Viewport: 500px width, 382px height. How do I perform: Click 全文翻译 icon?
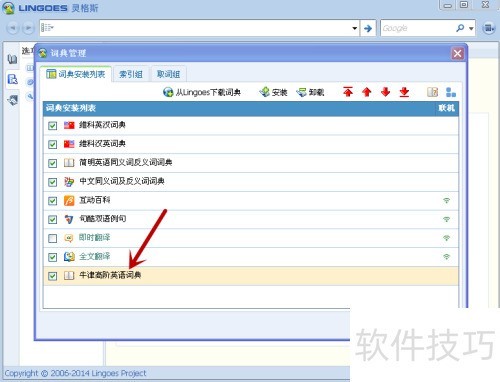tap(69, 257)
